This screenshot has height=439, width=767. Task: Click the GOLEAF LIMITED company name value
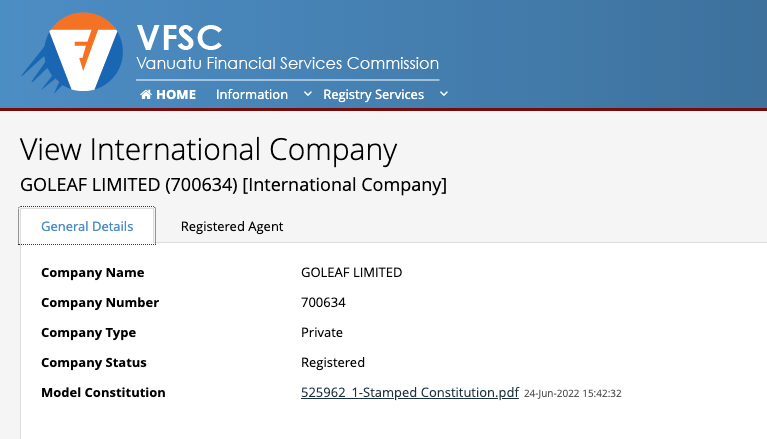point(351,273)
